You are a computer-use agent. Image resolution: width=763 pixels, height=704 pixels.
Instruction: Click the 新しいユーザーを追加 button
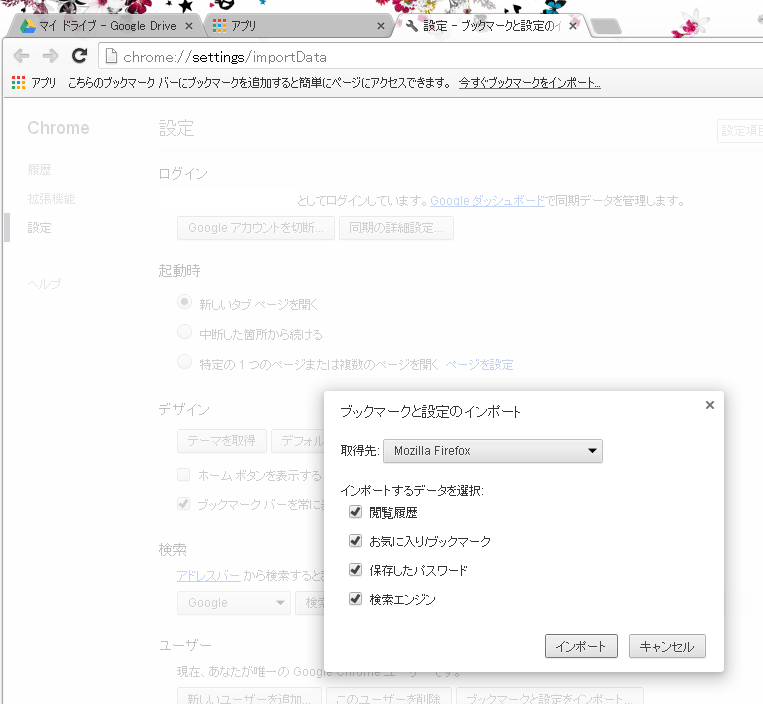click(249, 697)
